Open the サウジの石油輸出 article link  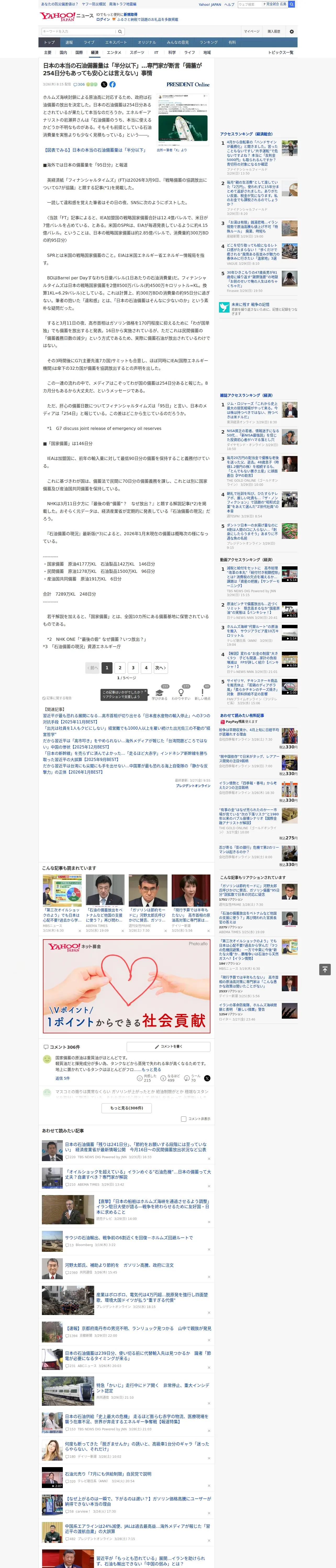pos(129,1237)
